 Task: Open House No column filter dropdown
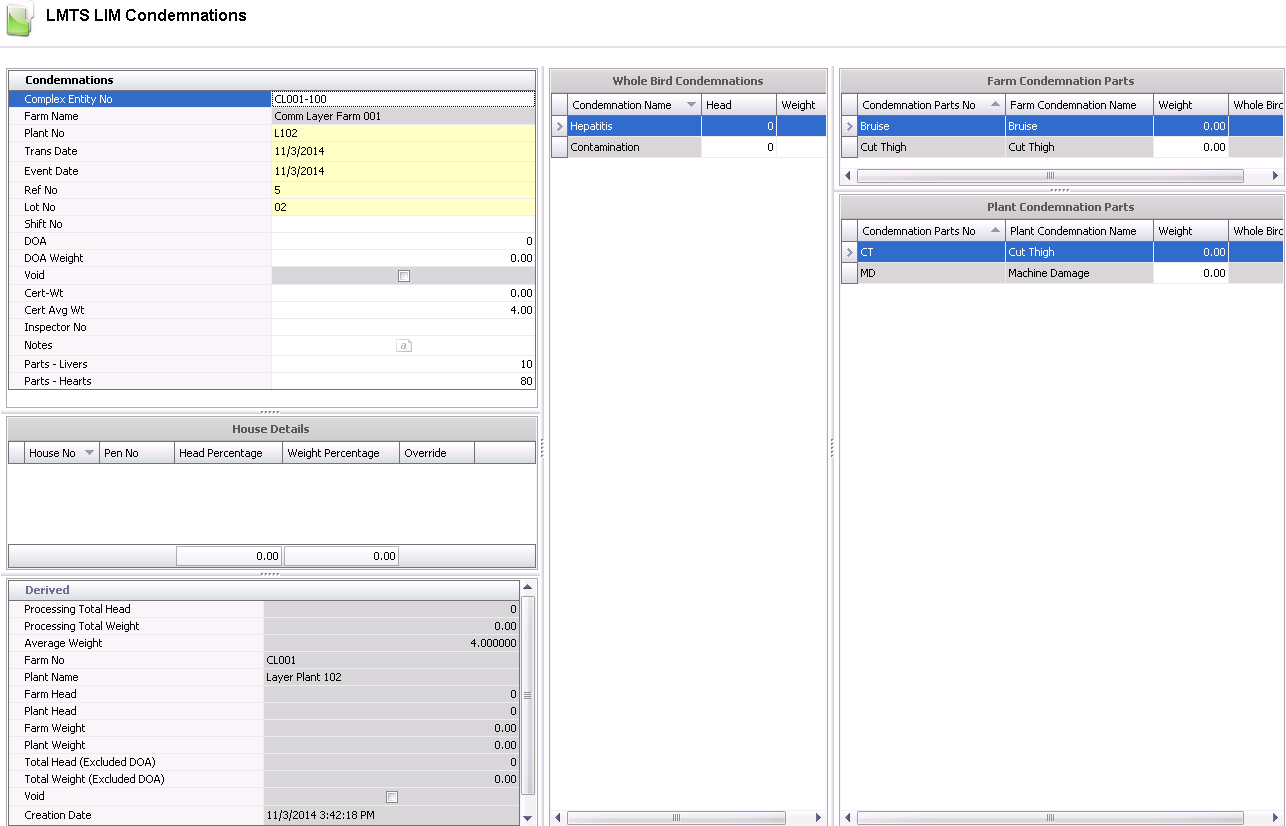pyautogui.click(x=89, y=453)
